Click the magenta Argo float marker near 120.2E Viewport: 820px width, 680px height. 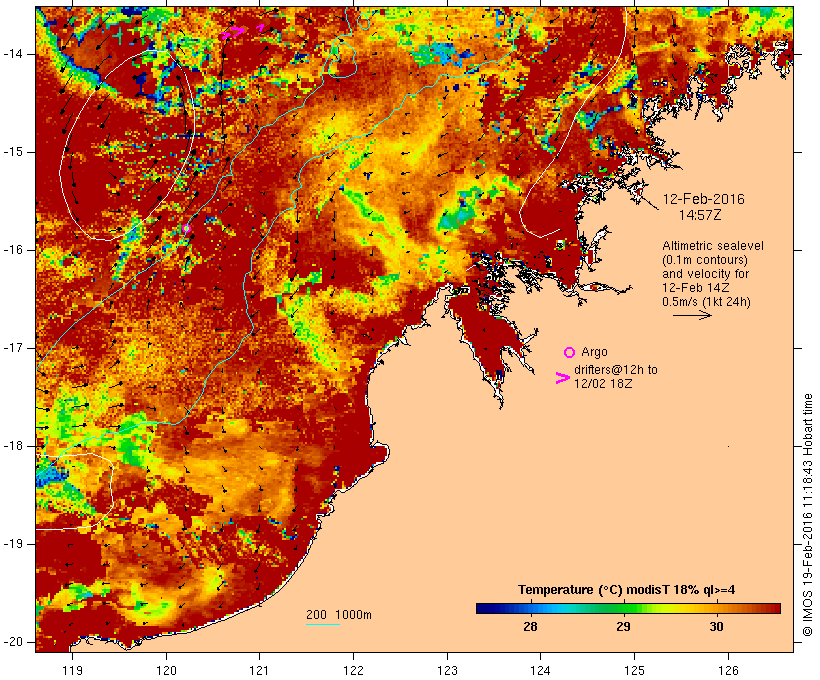[186, 228]
